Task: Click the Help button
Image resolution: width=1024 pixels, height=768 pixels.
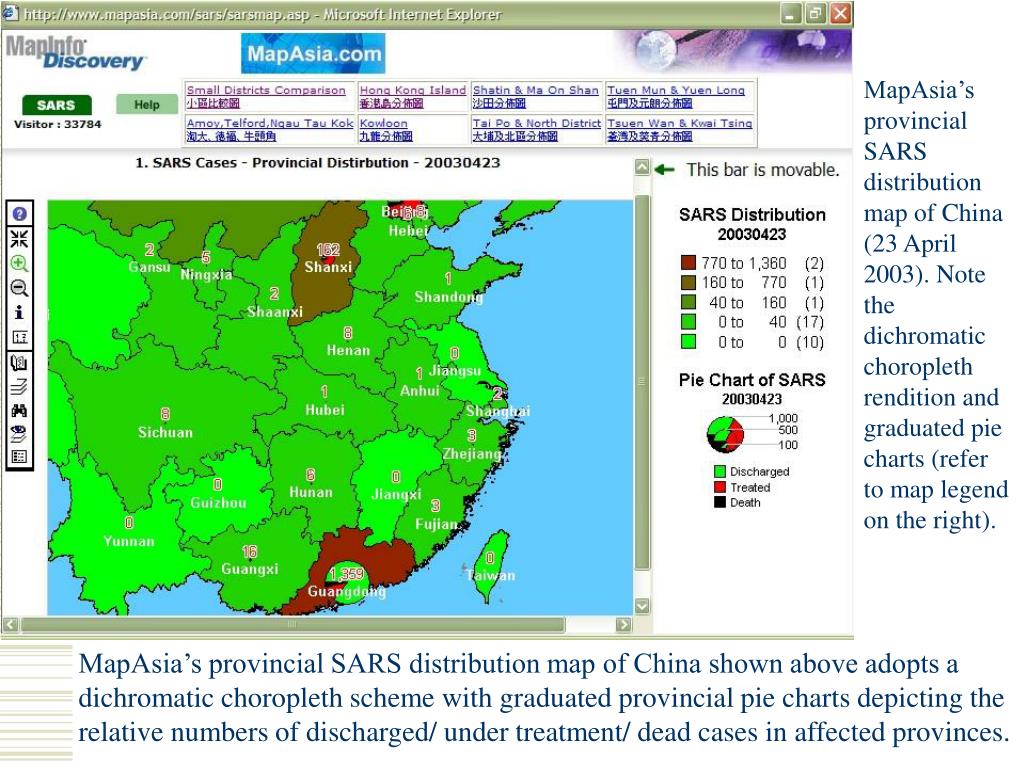Action: pyautogui.click(x=147, y=104)
